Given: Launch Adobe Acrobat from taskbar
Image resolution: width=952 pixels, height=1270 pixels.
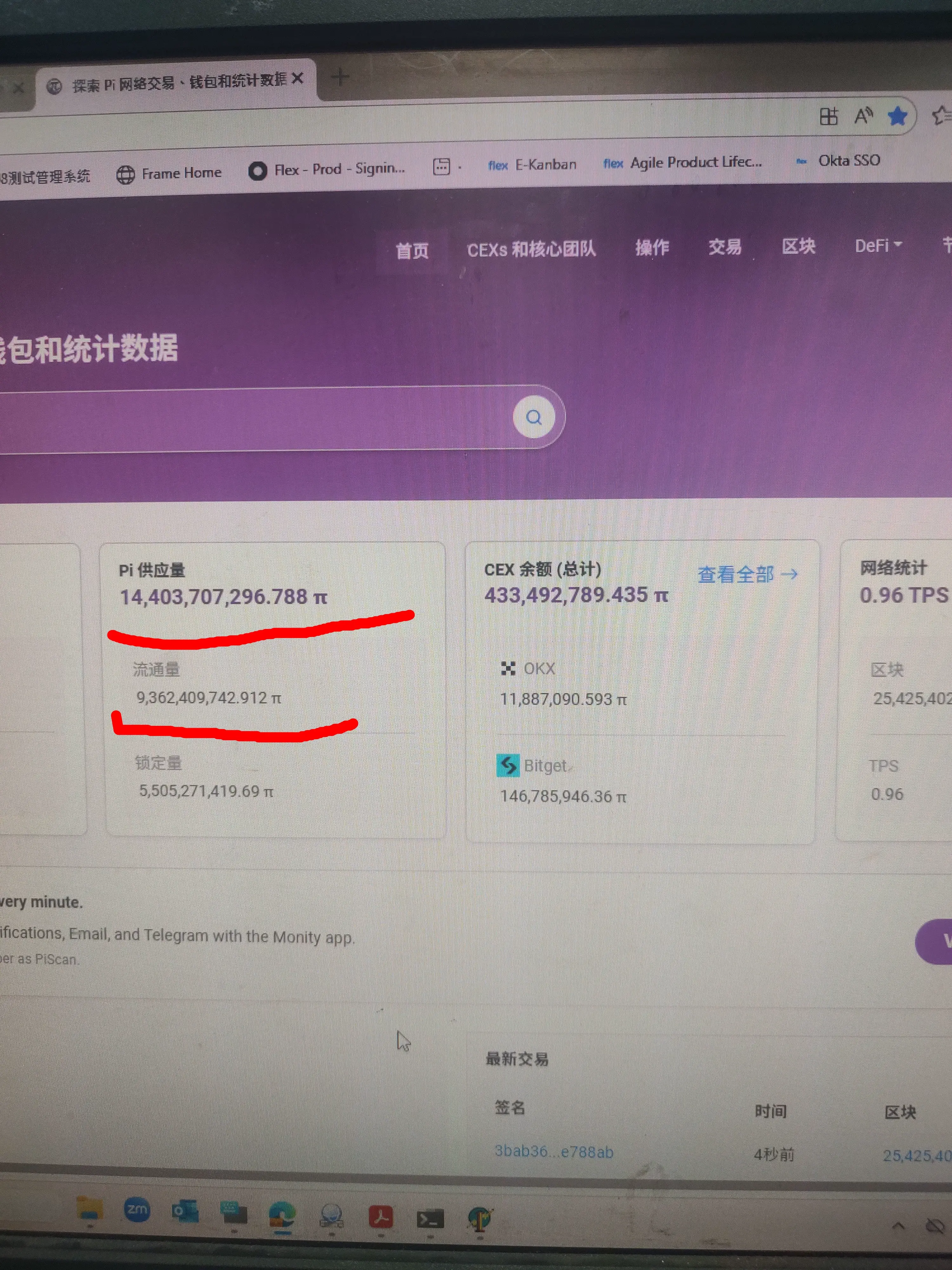Looking at the screenshot, I should coord(380,1216).
